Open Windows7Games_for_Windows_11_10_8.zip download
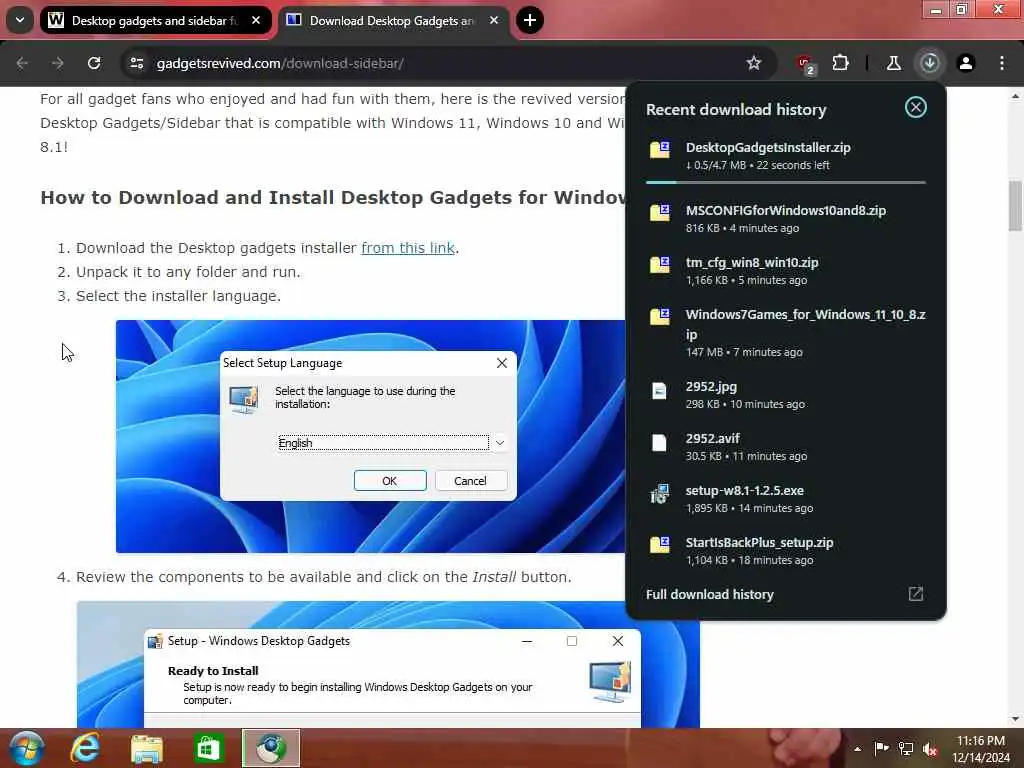Image resolution: width=1024 pixels, height=768 pixels. [x=786, y=332]
